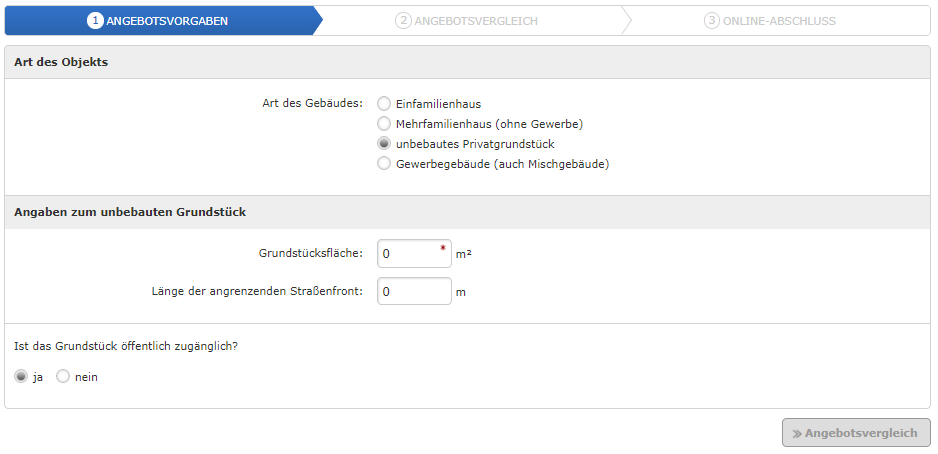The height and width of the screenshot is (454, 938).
Task: Click the double-chevron icon on Angebotsvergleich button
Action: (797, 434)
